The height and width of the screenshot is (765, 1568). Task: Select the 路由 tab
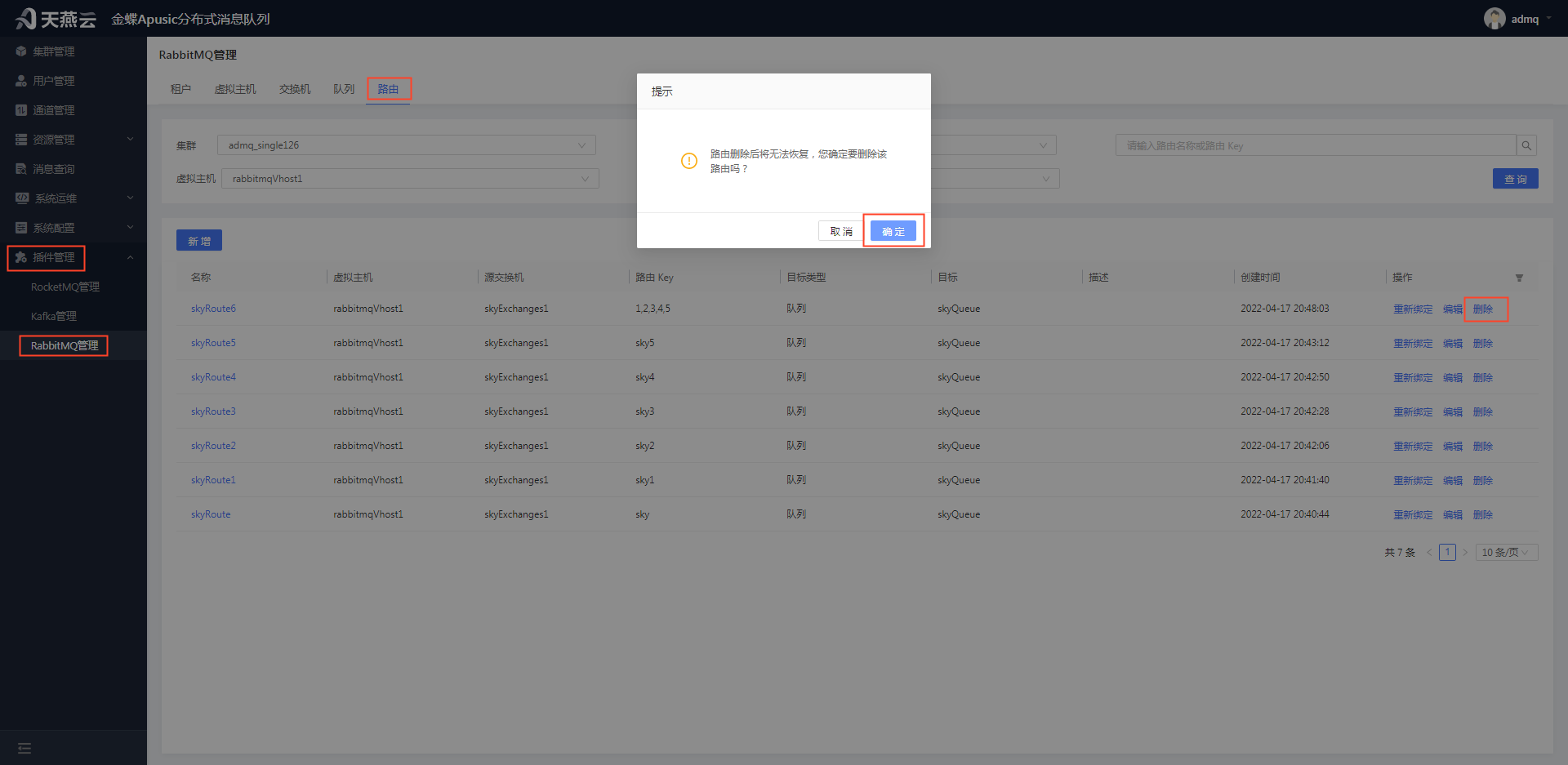388,89
